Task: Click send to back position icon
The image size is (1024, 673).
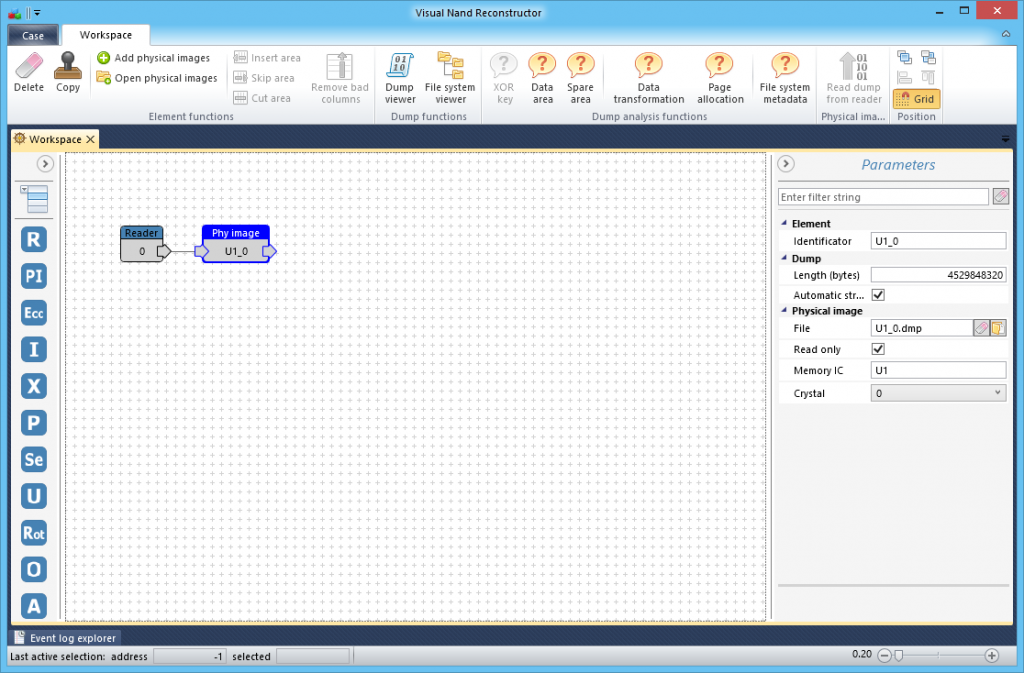Action: [x=928, y=57]
